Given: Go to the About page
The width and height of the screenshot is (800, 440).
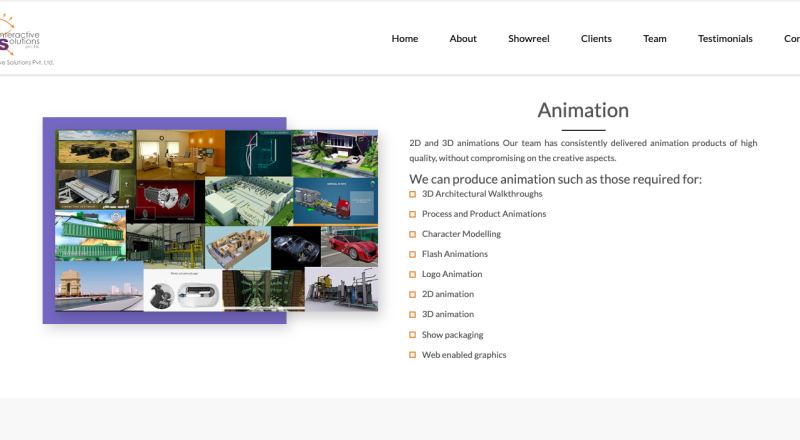Looking at the screenshot, I should pyautogui.click(x=463, y=39).
